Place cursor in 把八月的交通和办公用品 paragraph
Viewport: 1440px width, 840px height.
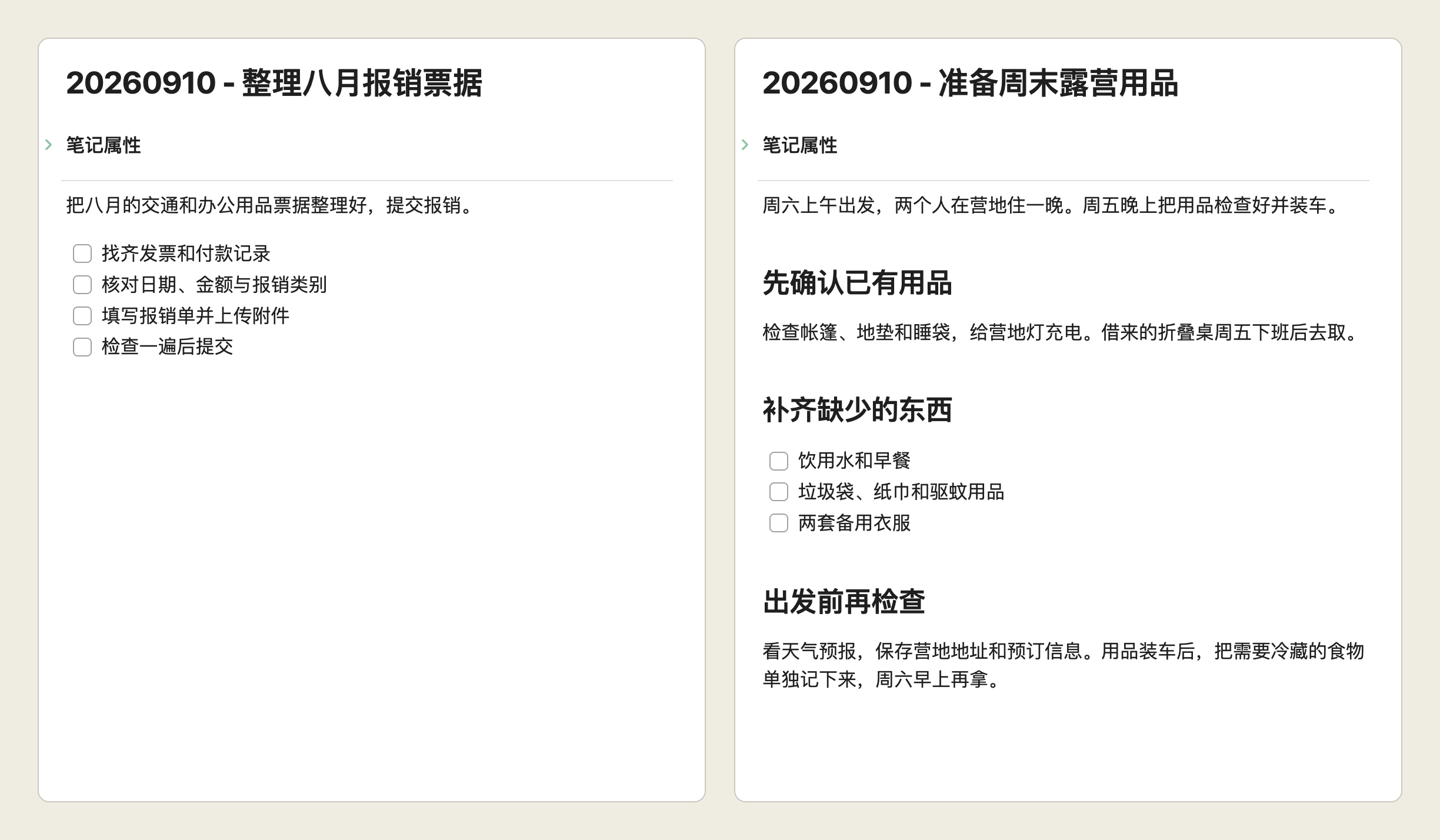coord(271,206)
